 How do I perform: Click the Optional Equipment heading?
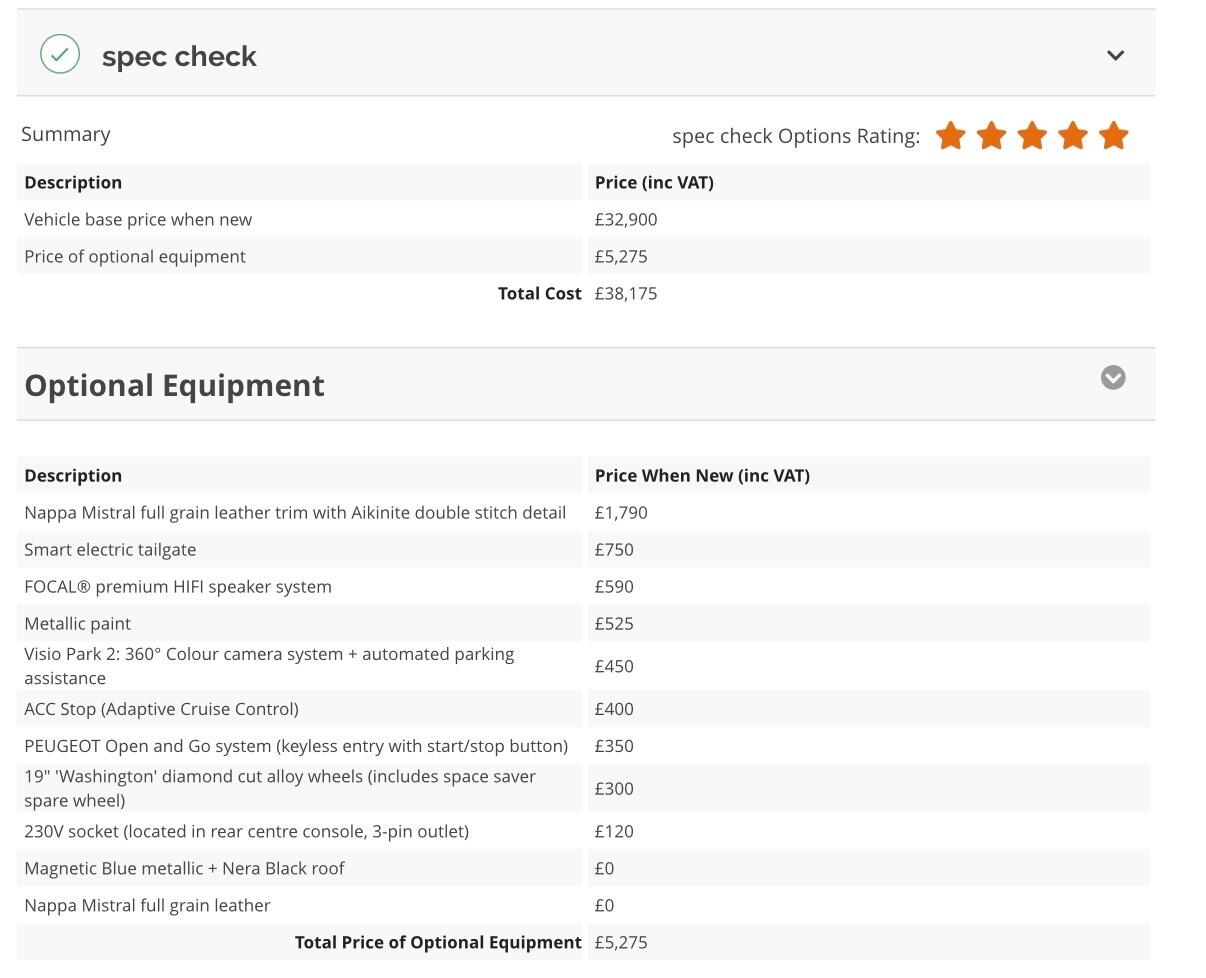pyautogui.click(x=174, y=386)
